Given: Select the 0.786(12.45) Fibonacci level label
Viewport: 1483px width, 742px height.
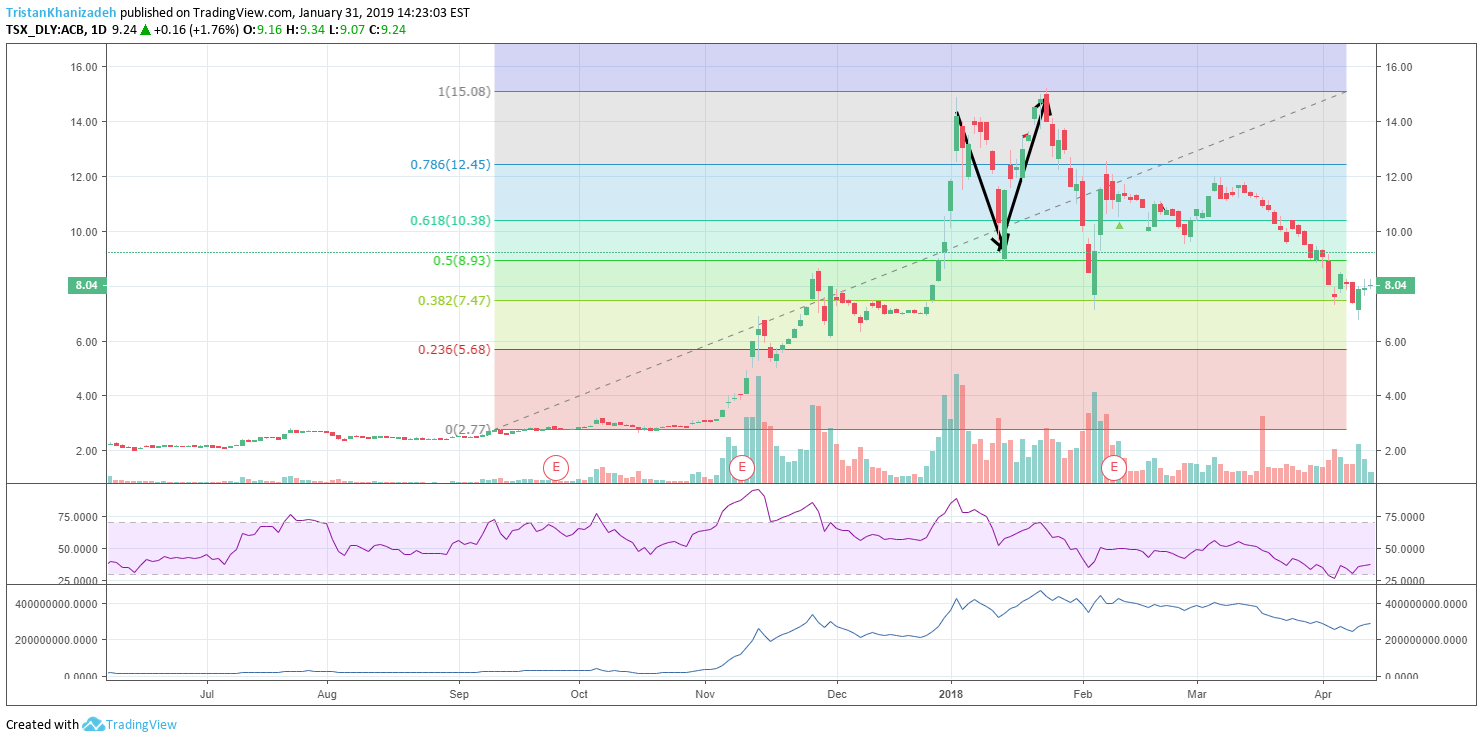Looking at the screenshot, I should tap(451, 164).
